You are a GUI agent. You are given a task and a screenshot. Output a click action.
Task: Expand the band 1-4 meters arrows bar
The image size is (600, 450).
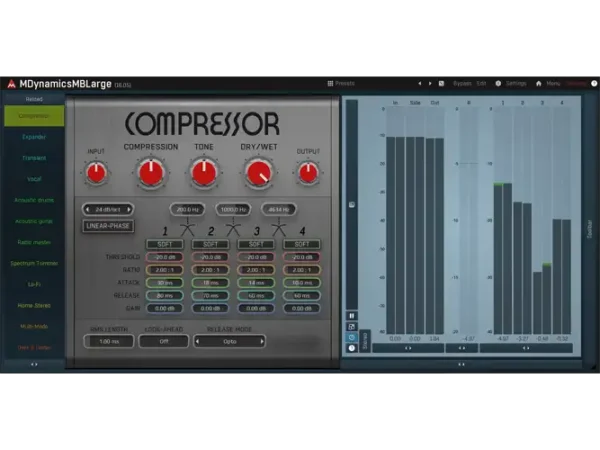pos(526,348)
